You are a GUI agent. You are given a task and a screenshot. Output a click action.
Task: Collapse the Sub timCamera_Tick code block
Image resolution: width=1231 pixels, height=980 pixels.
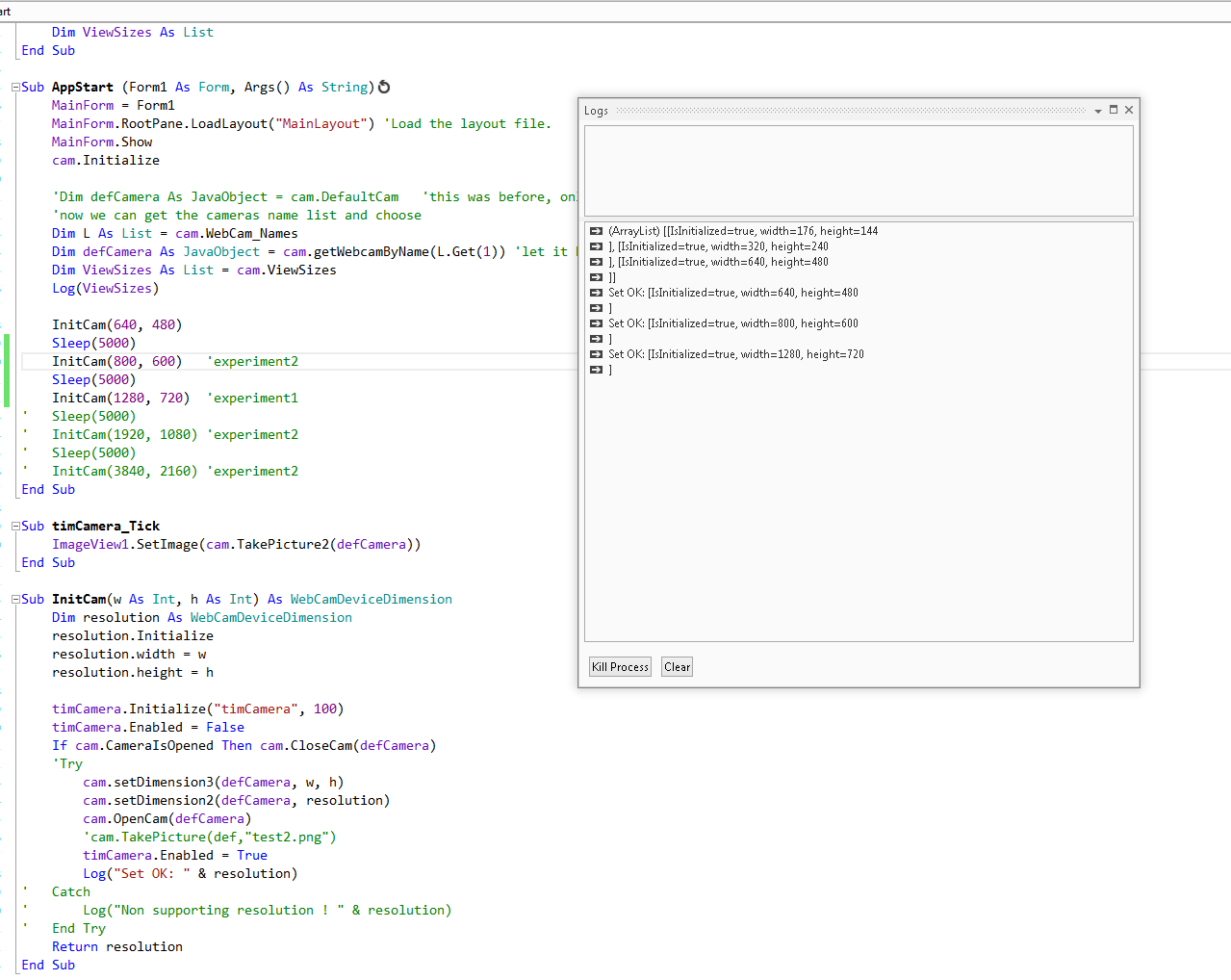[15, 527]
